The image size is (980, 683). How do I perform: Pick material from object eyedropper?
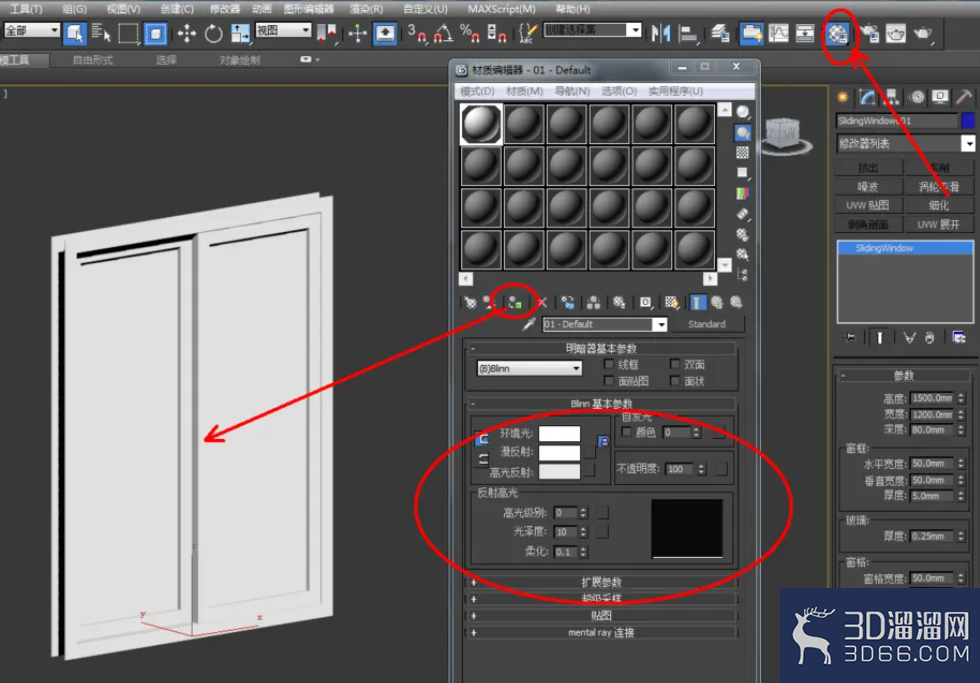click(x=529, y=324)
